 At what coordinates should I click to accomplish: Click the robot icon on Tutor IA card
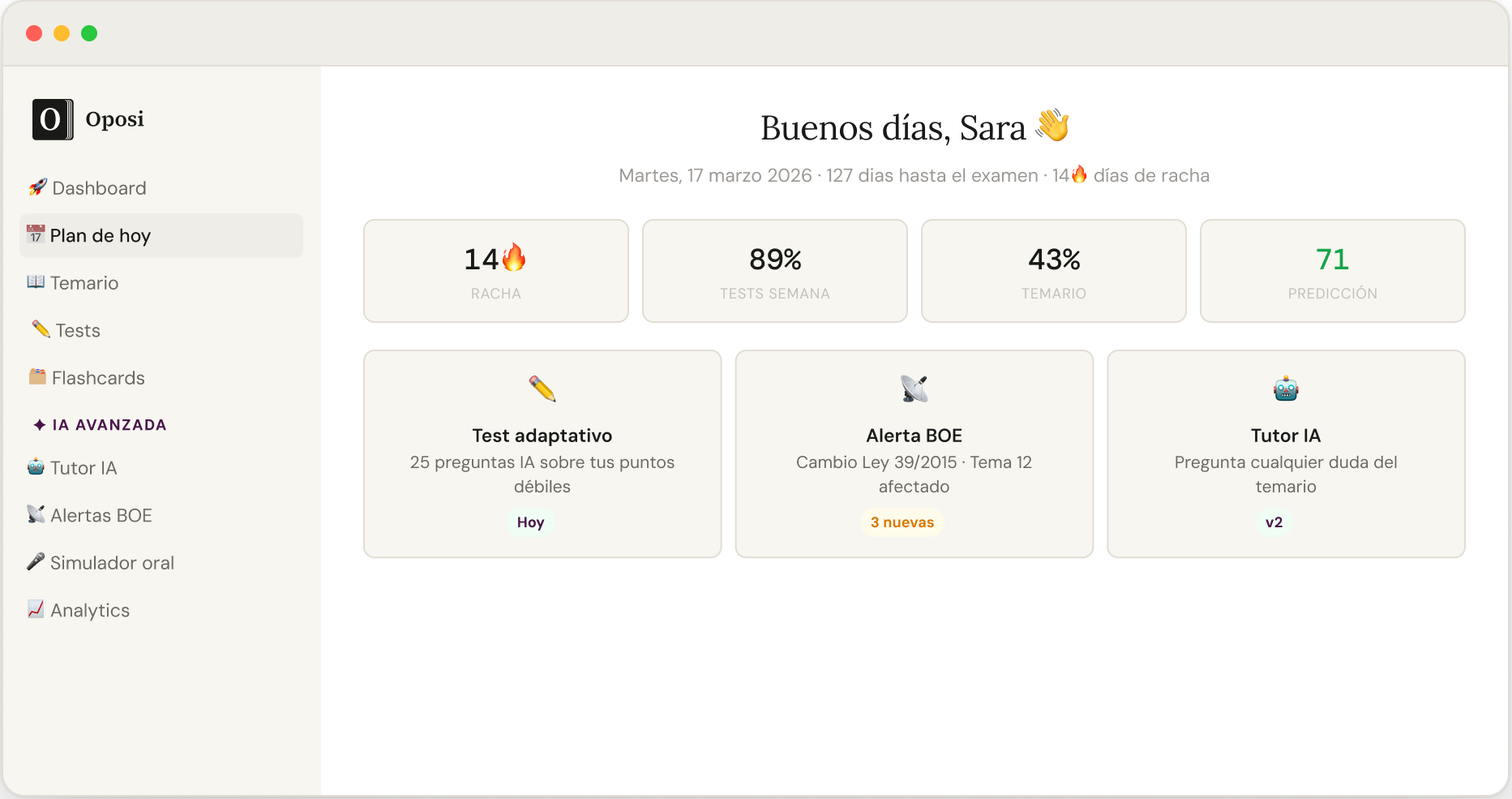1285,388
